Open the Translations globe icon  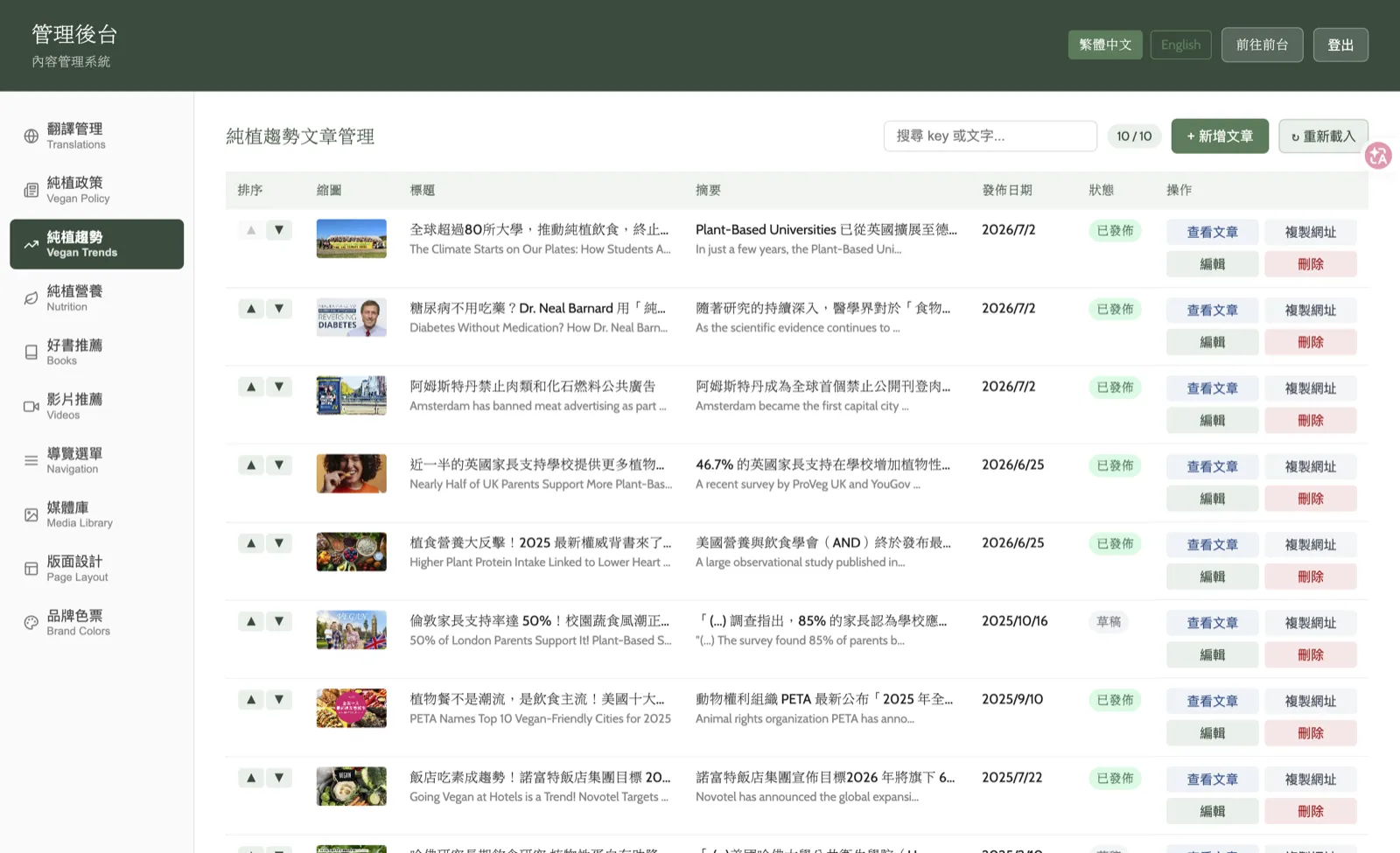pos(31,136)
